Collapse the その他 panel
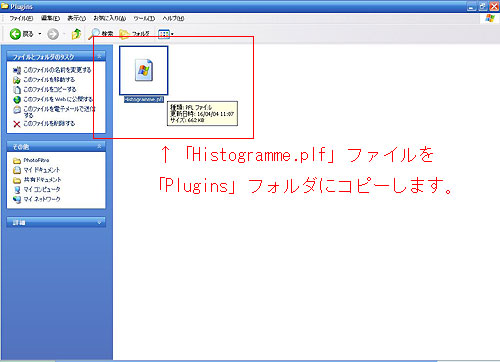500x362 pixels. click(99, 146)
